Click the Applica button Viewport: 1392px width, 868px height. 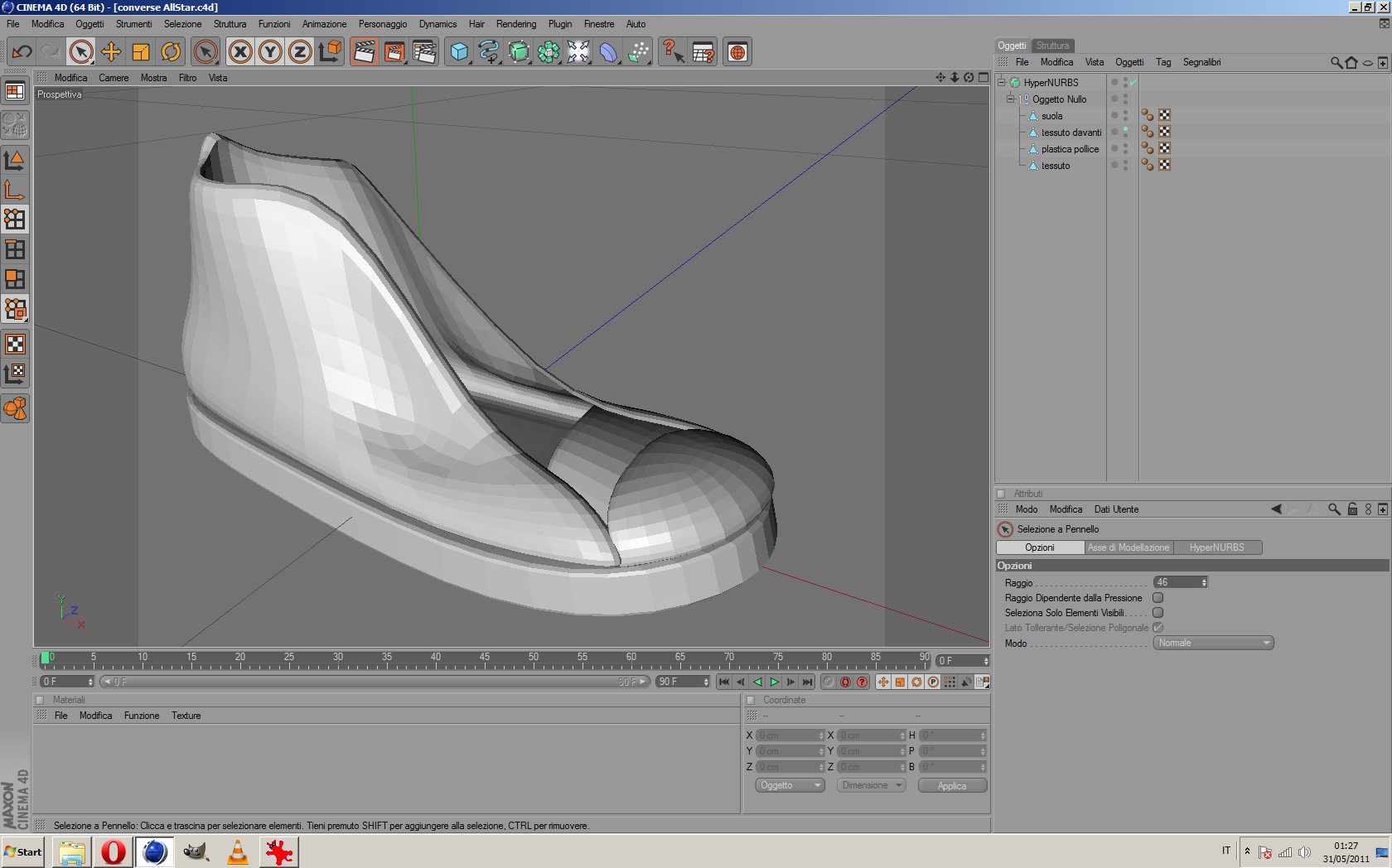pos(952,785)
